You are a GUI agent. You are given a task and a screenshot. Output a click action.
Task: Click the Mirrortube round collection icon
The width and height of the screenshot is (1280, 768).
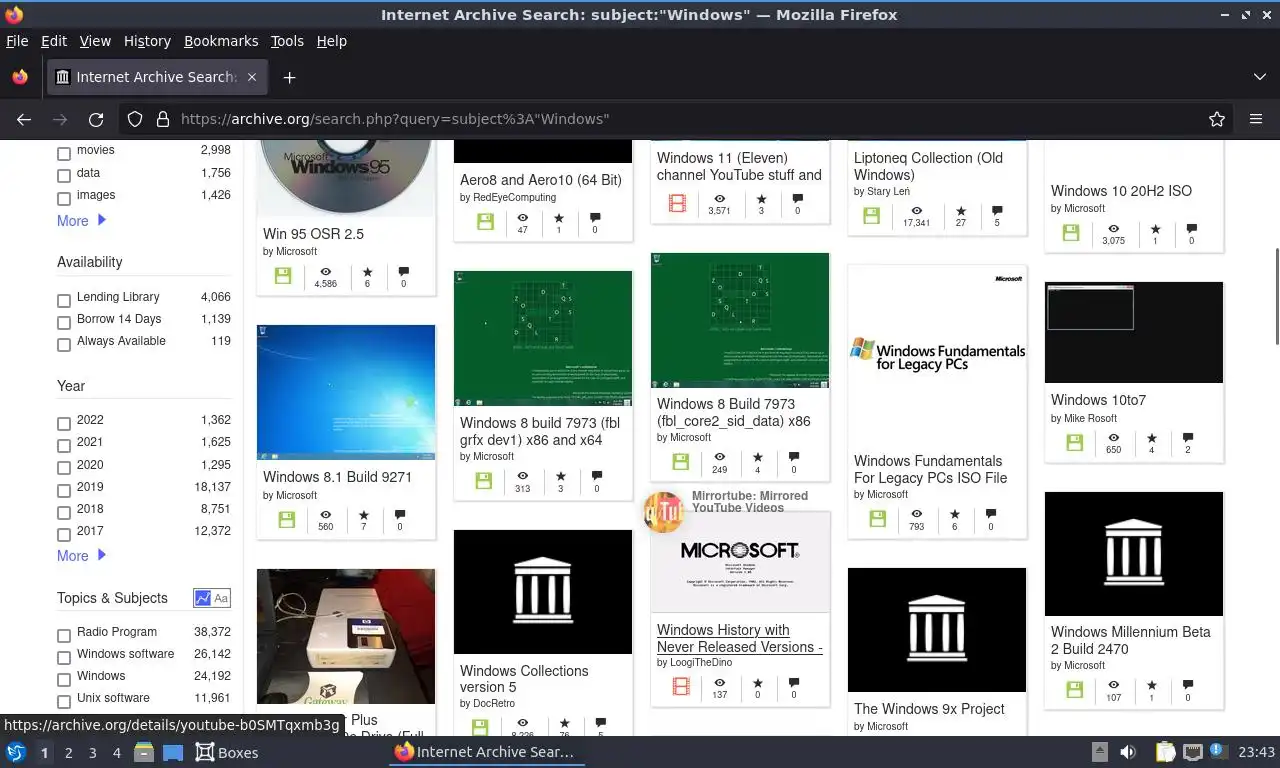[663, 512]
